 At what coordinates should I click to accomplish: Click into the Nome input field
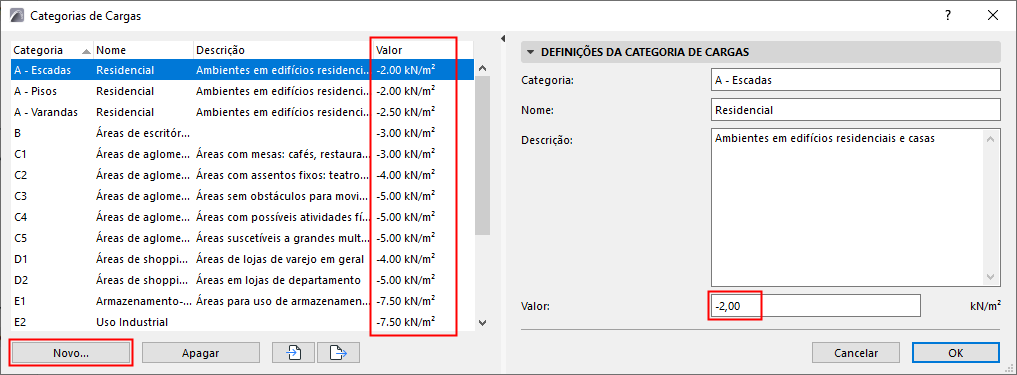pos(855,110)
